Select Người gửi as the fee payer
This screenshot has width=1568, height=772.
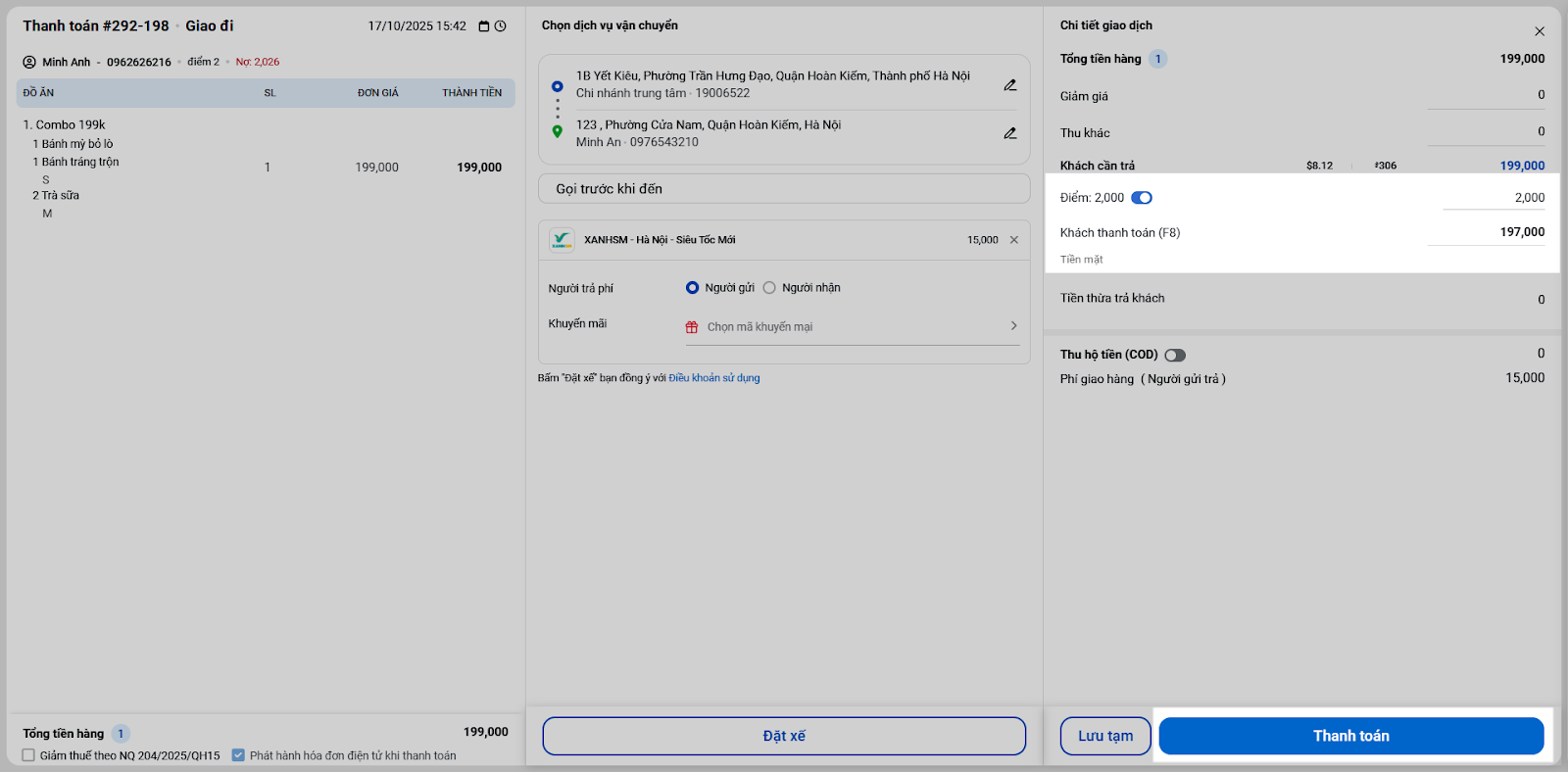coord(693,288)
